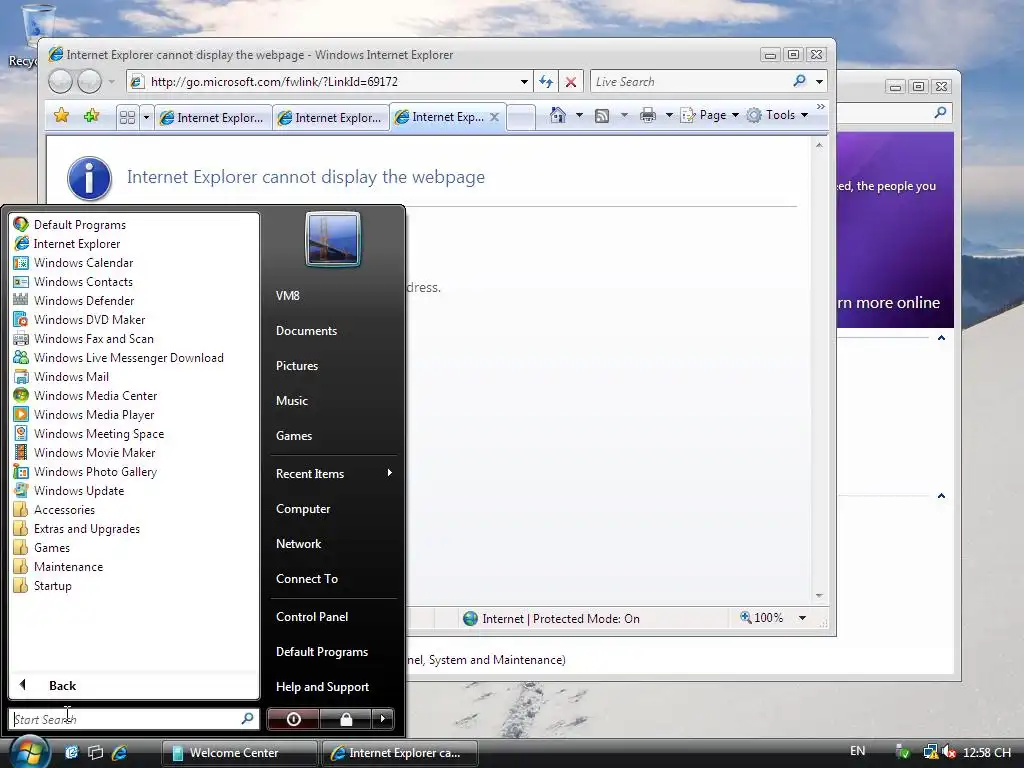Open Pictures from Start menu
The image size is (1024, 768).
[x=296, y=366]
